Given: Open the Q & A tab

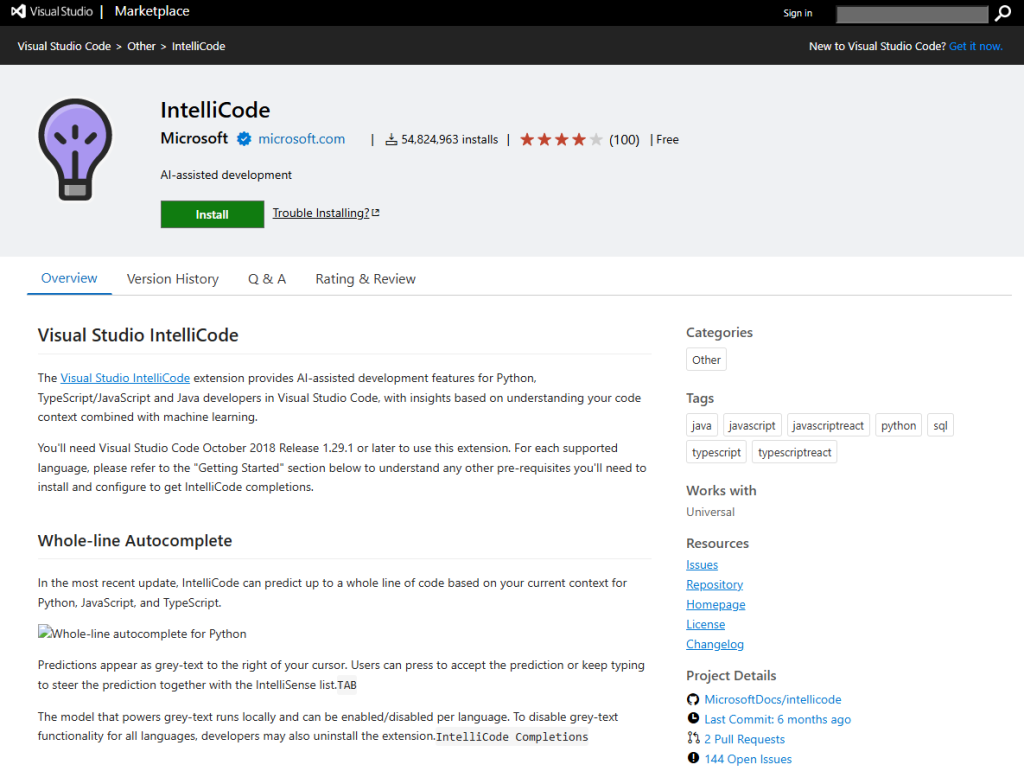Looking at the screenshot, I should tap(267, 279).
